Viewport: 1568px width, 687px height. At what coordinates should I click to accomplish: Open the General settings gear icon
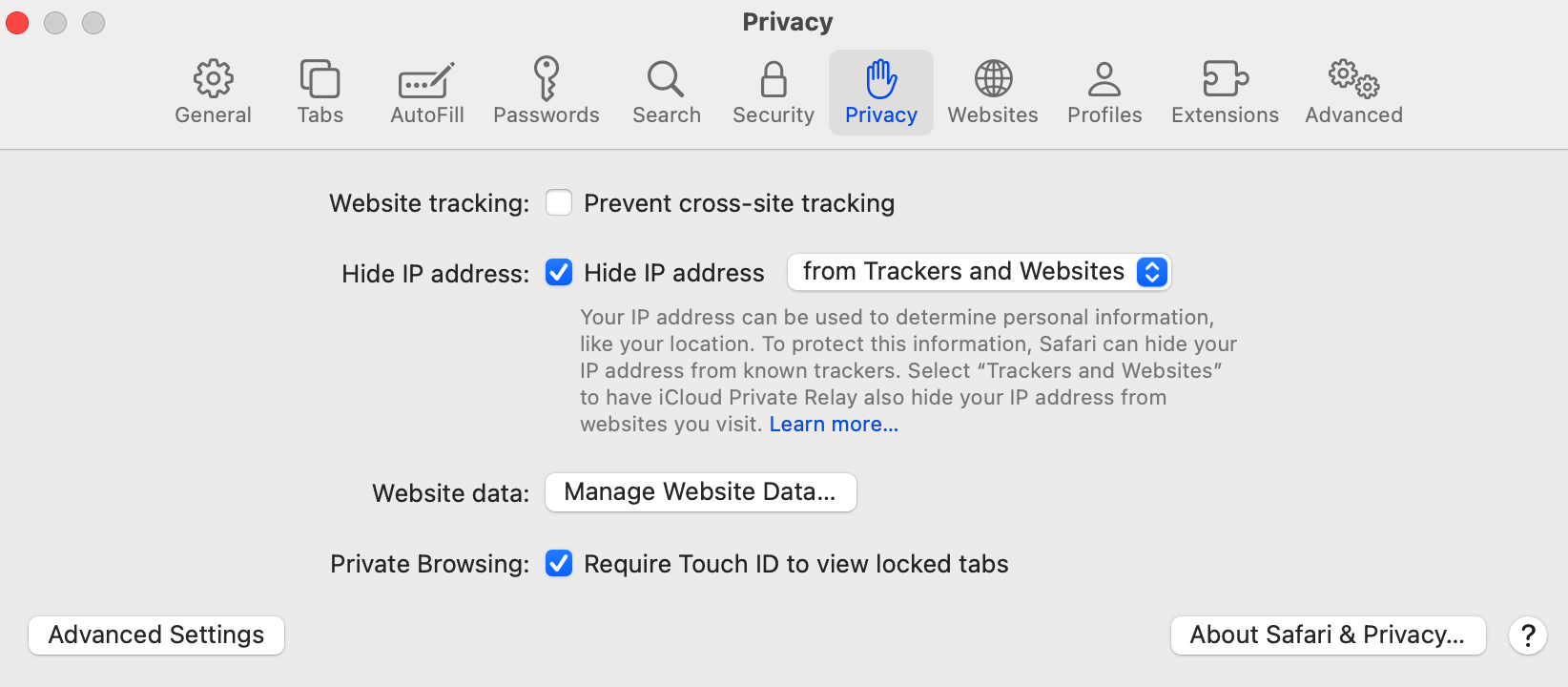point(213,79)
